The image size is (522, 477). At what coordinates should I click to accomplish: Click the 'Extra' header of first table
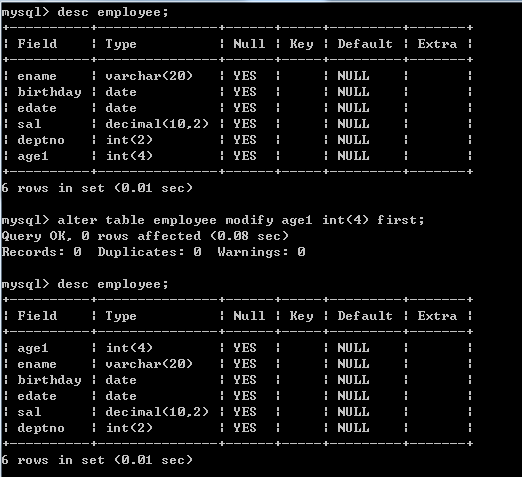[437, 44]
